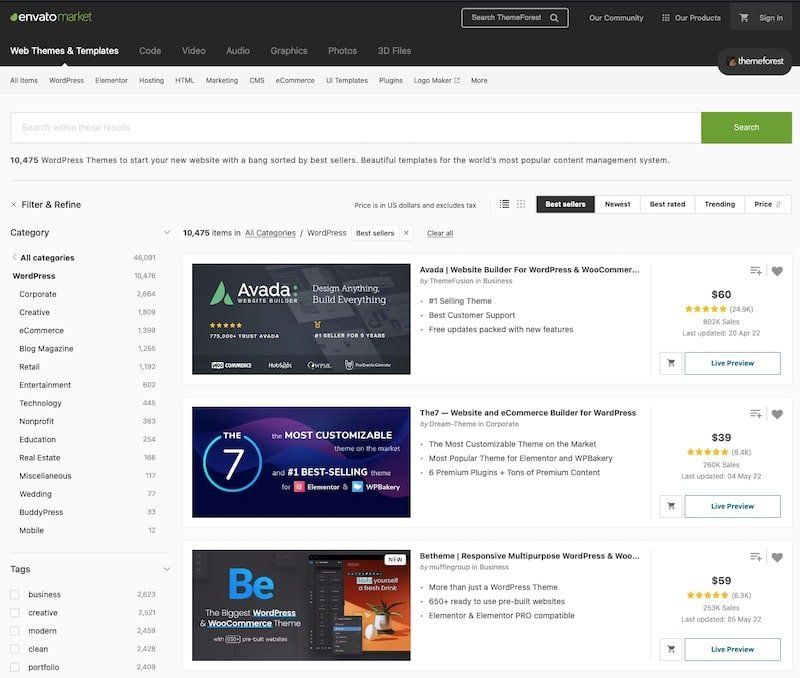Viewport: 800px width, 678px height.
Task: Tick the clean tag checkbox
Action: pos(15,649)
